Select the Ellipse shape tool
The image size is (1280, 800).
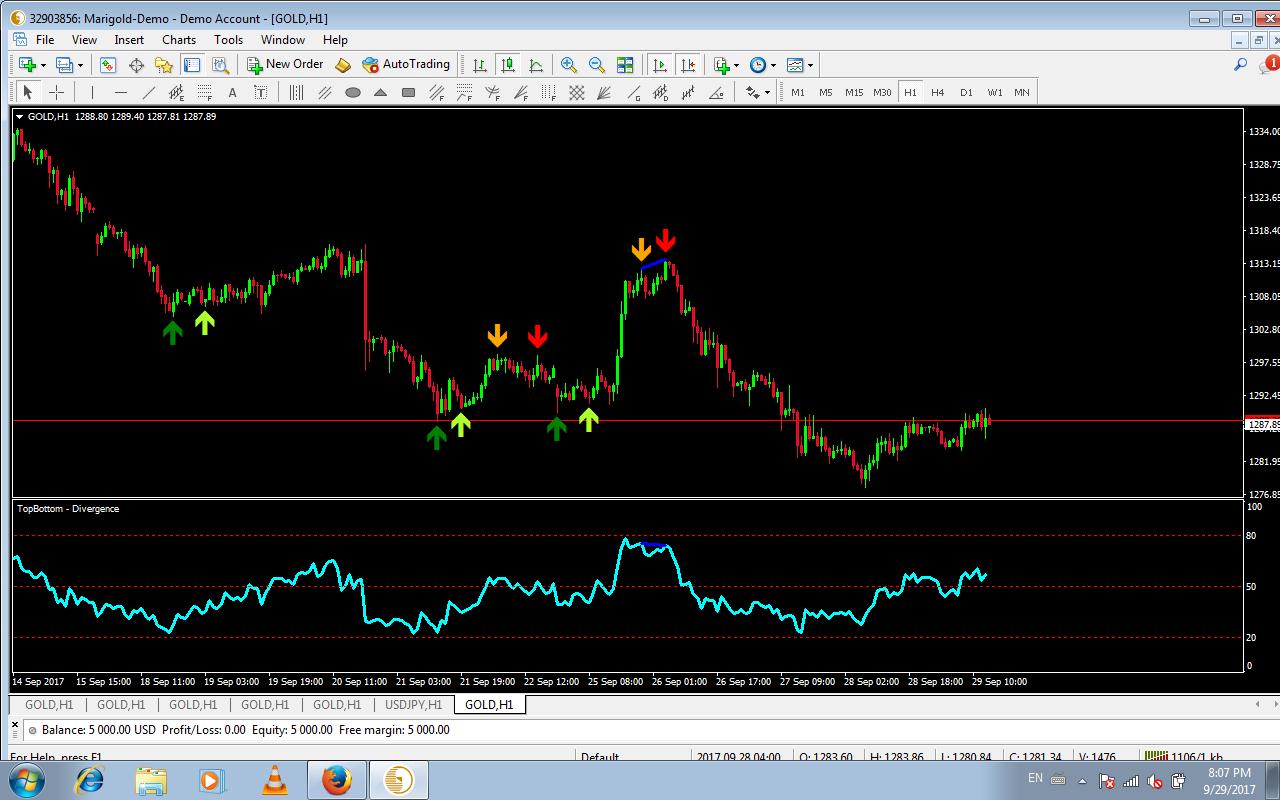coord(352,92)
